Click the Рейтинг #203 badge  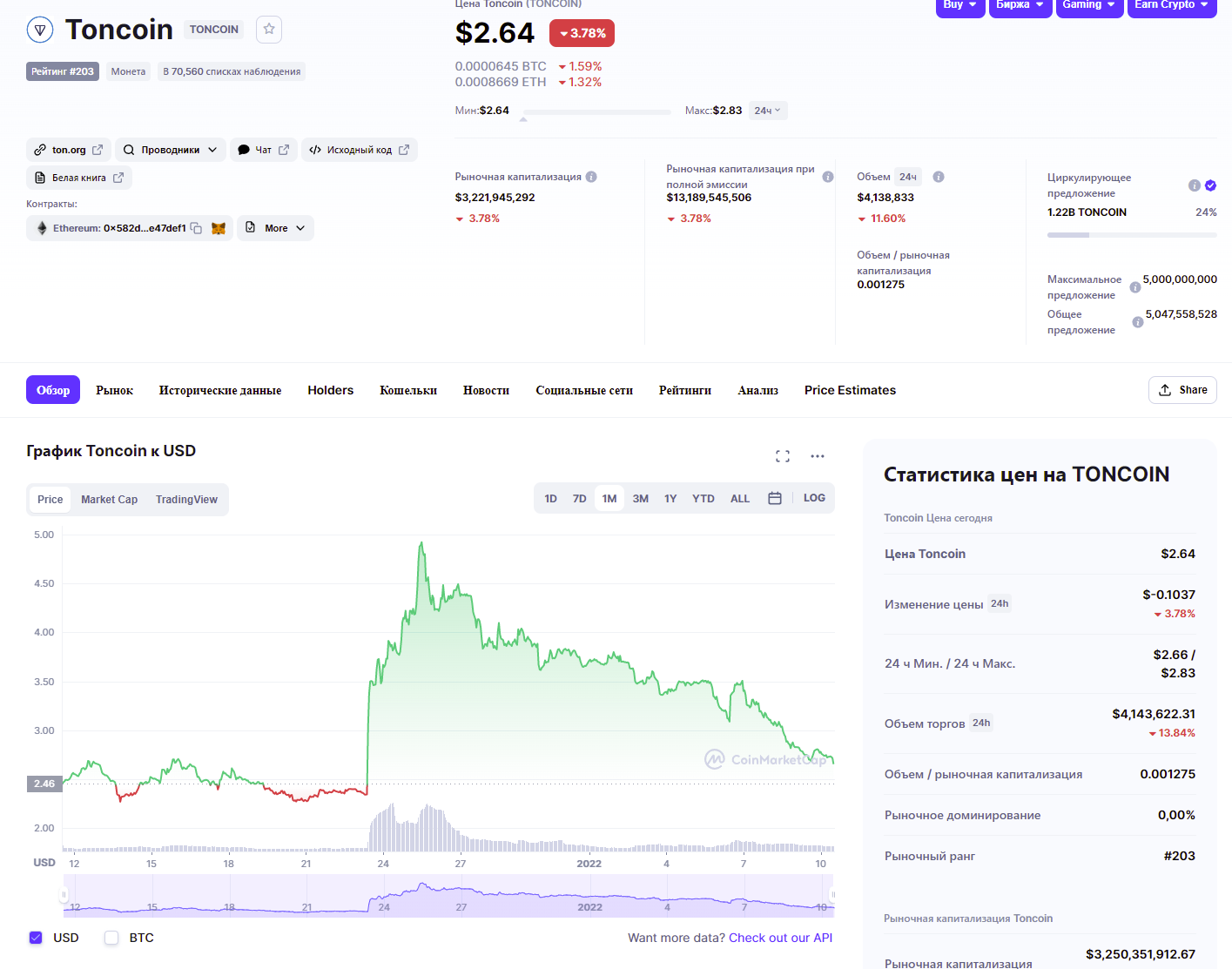pyautogui.click(x=63, y=71)
